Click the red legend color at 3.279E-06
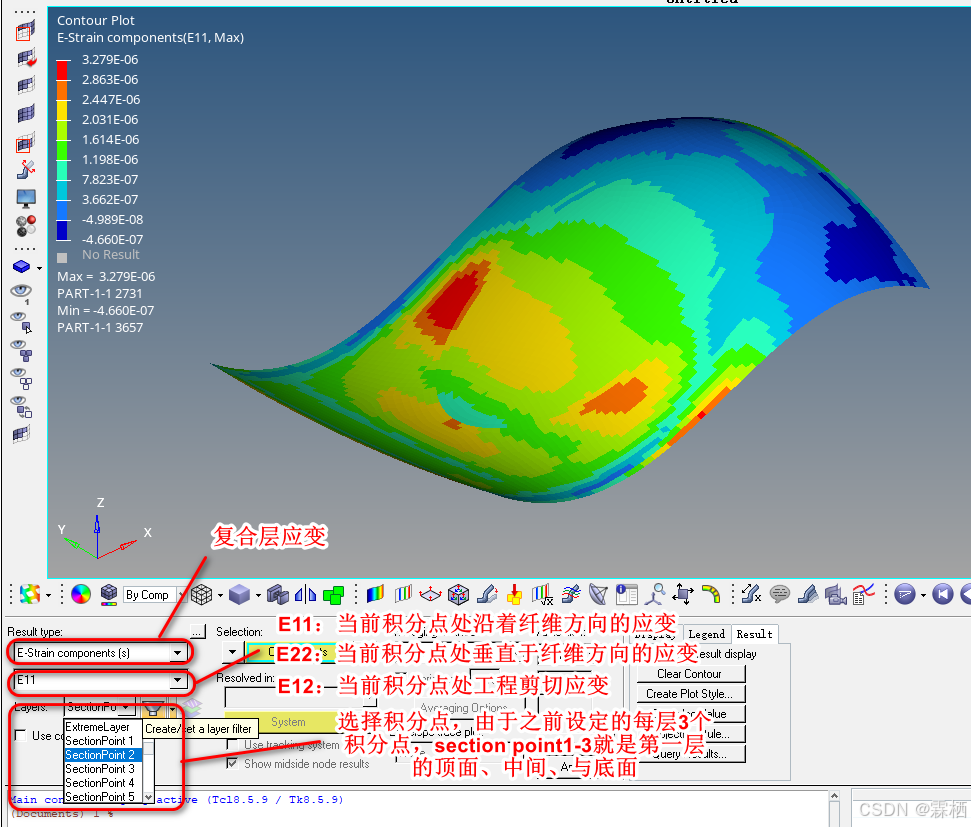This screenshot has height=827, width=971. [62, 70]
